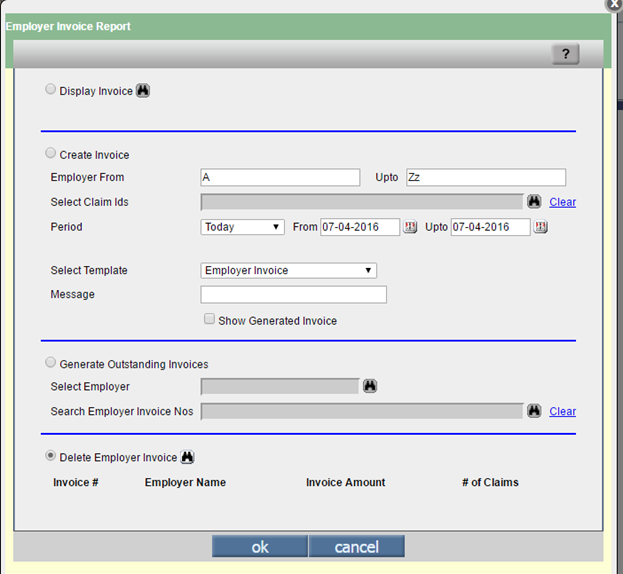Select the Employer Name column header

click(x=185, y=482)
